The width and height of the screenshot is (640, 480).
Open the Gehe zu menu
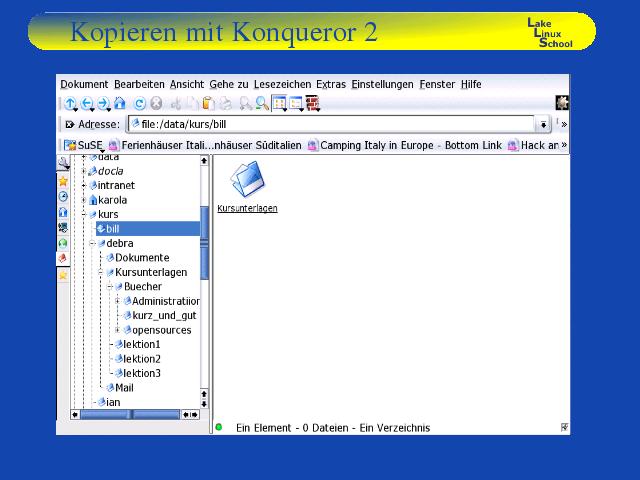pyautogui.click(x=229, y=84)
